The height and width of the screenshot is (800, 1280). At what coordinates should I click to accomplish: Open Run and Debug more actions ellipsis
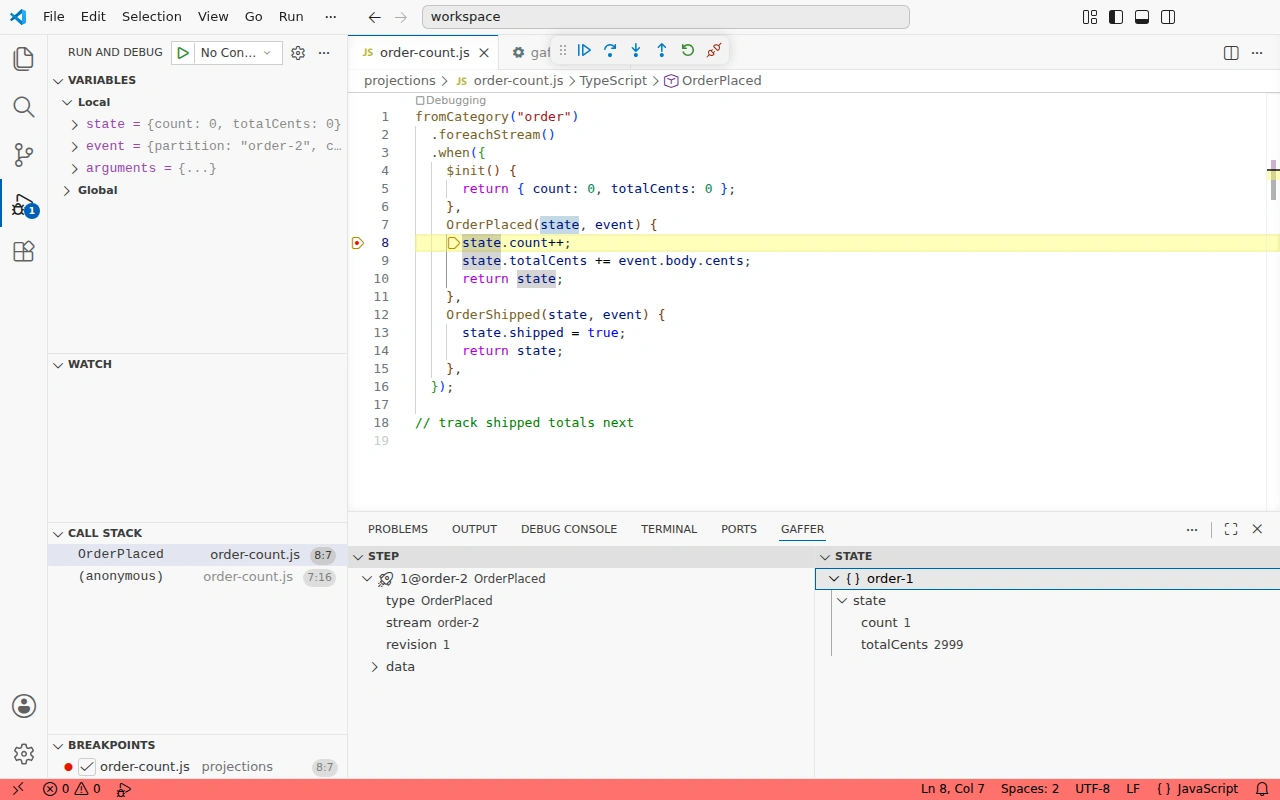[x=324, y=53]
